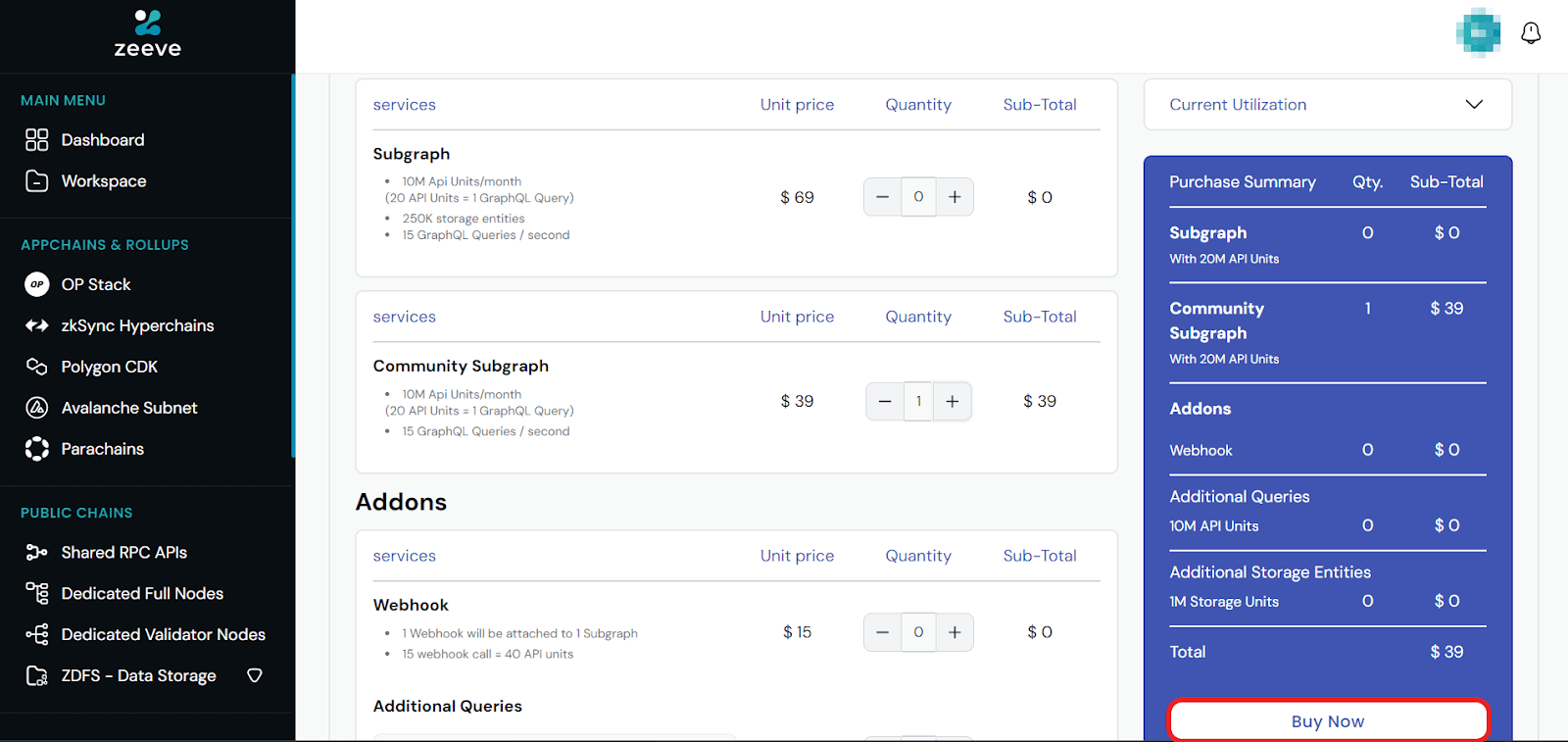Click '1M Storage Units' in summary
Image resolution: width=1568 pixels, height=742 pixels.
[x=1224, y=602]
